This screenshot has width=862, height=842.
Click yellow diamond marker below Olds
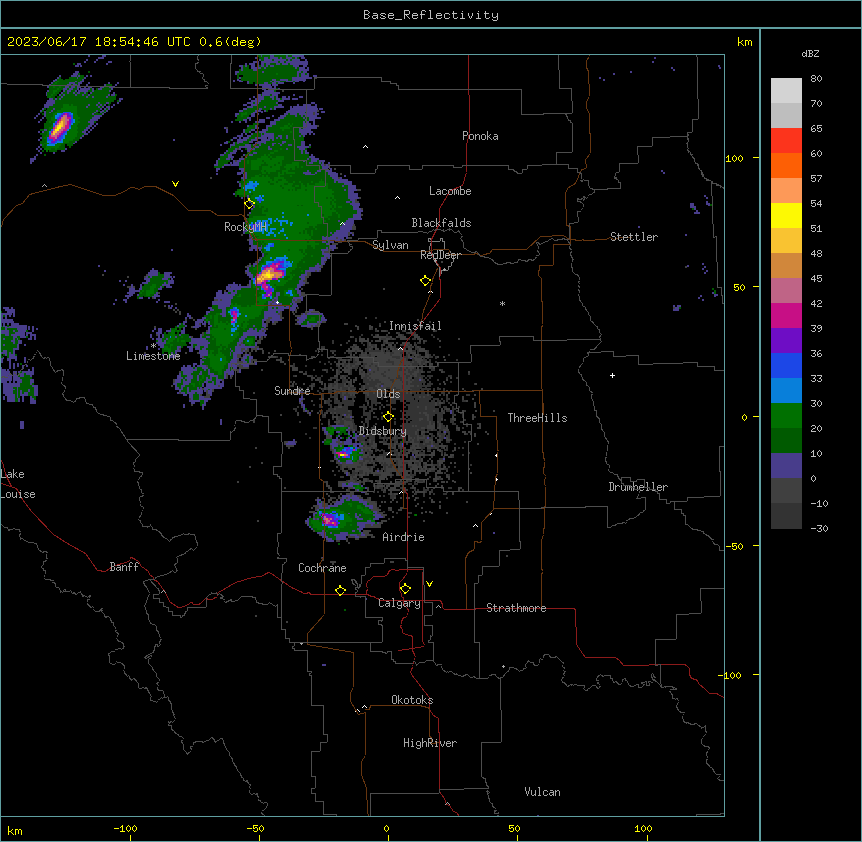tap(388, 417)
